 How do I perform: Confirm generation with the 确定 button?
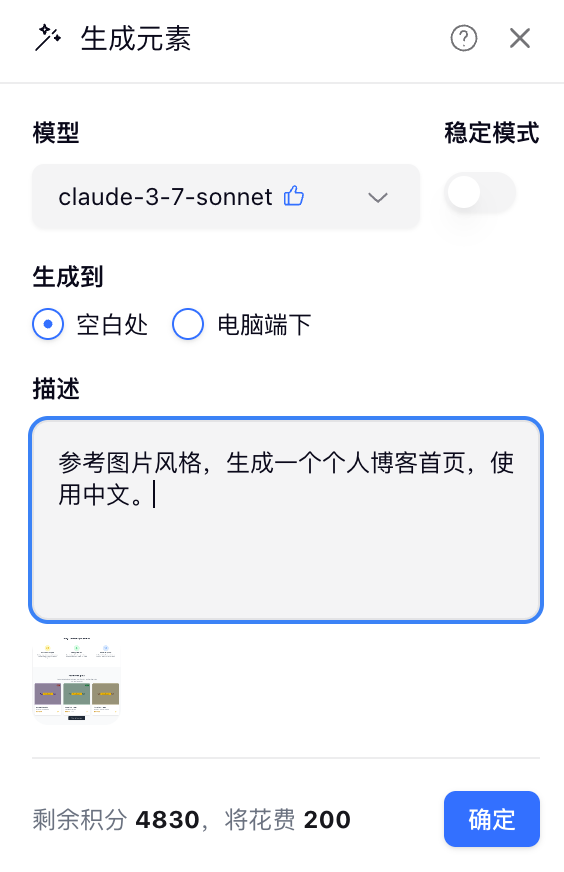pos(492,819)
